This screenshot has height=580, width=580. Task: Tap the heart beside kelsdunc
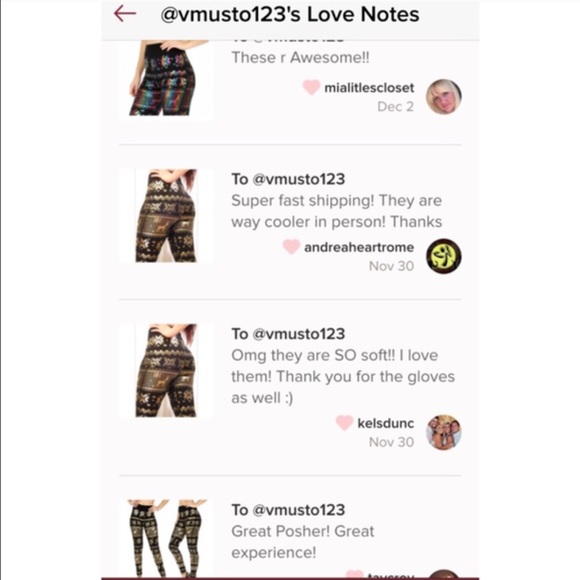[344, 423]
